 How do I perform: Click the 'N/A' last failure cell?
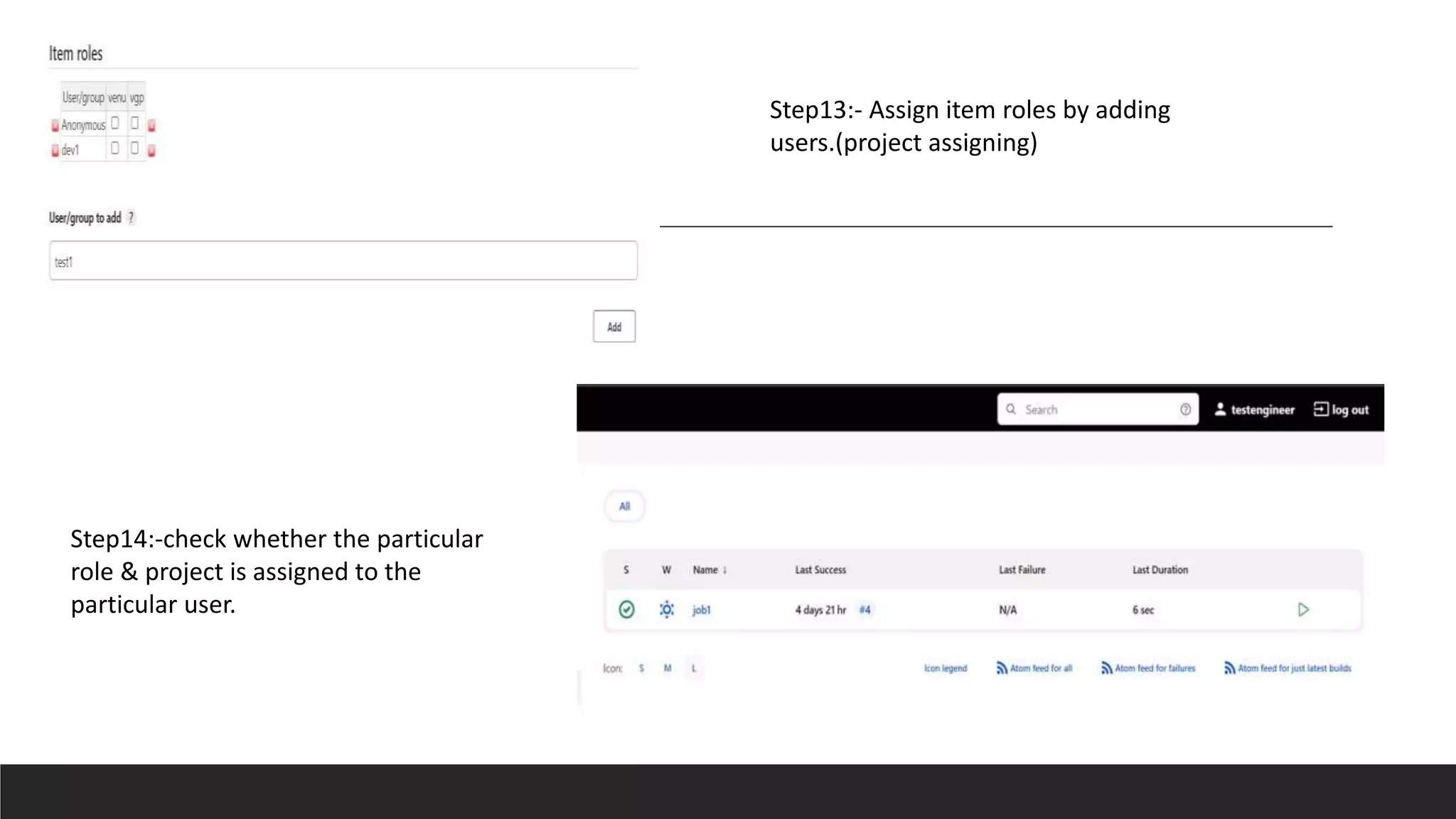click(x=1007, y=610)
